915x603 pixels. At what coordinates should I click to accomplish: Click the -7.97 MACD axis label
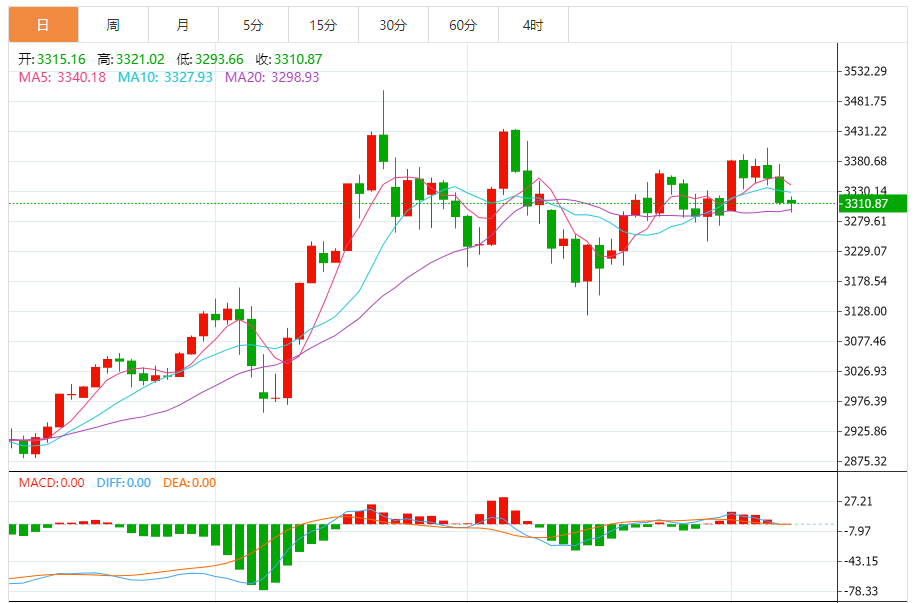pos(858,531)
